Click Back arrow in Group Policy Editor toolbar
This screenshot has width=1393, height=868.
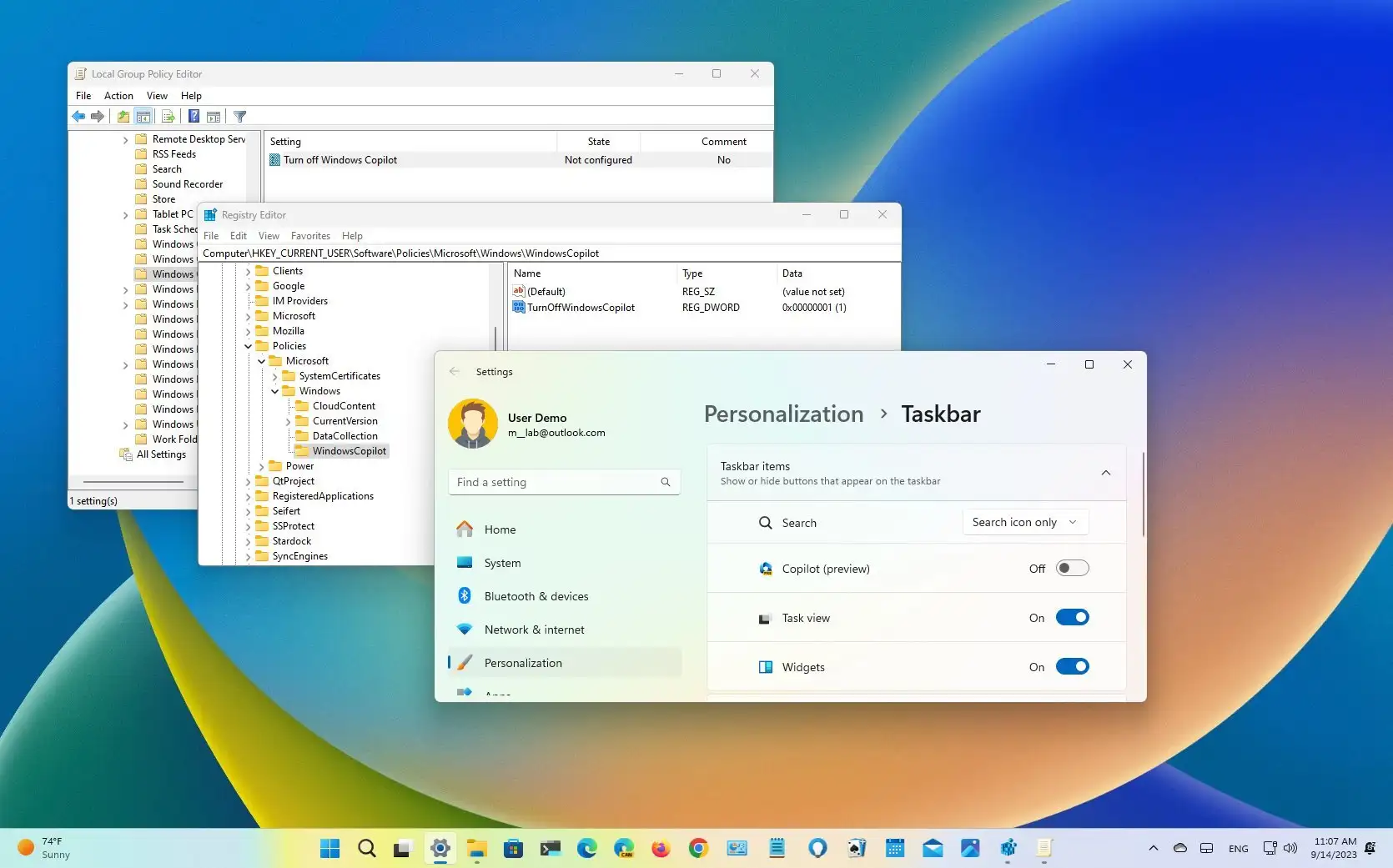pyautogui.click(x=78, y=117)
